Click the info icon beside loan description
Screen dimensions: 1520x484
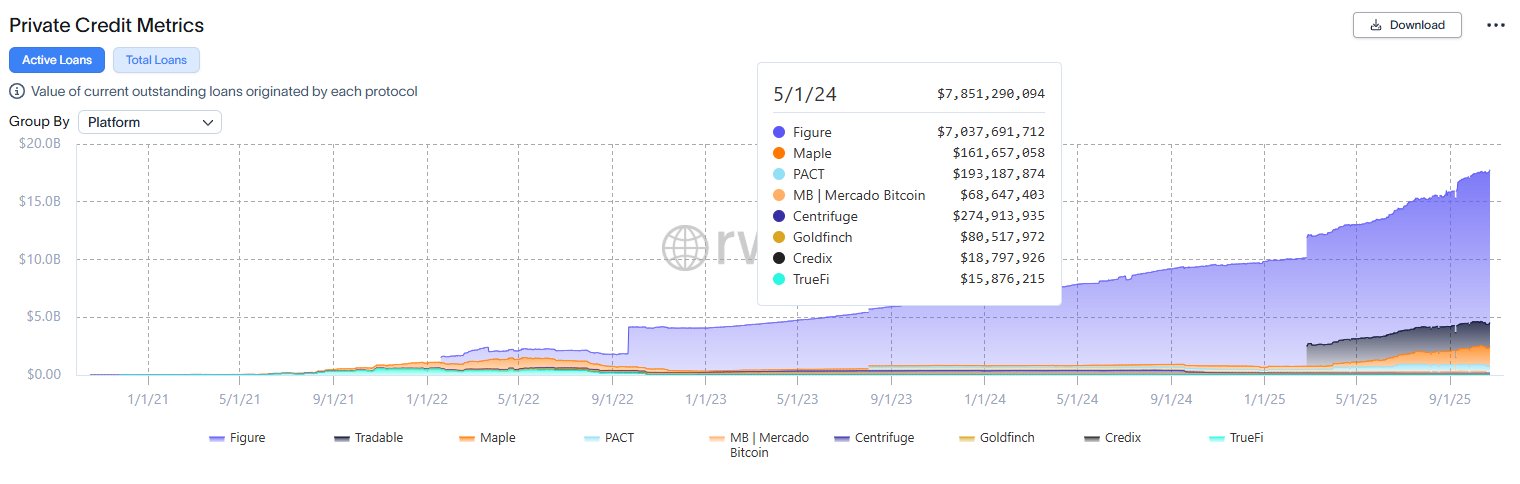click(16, 92)
